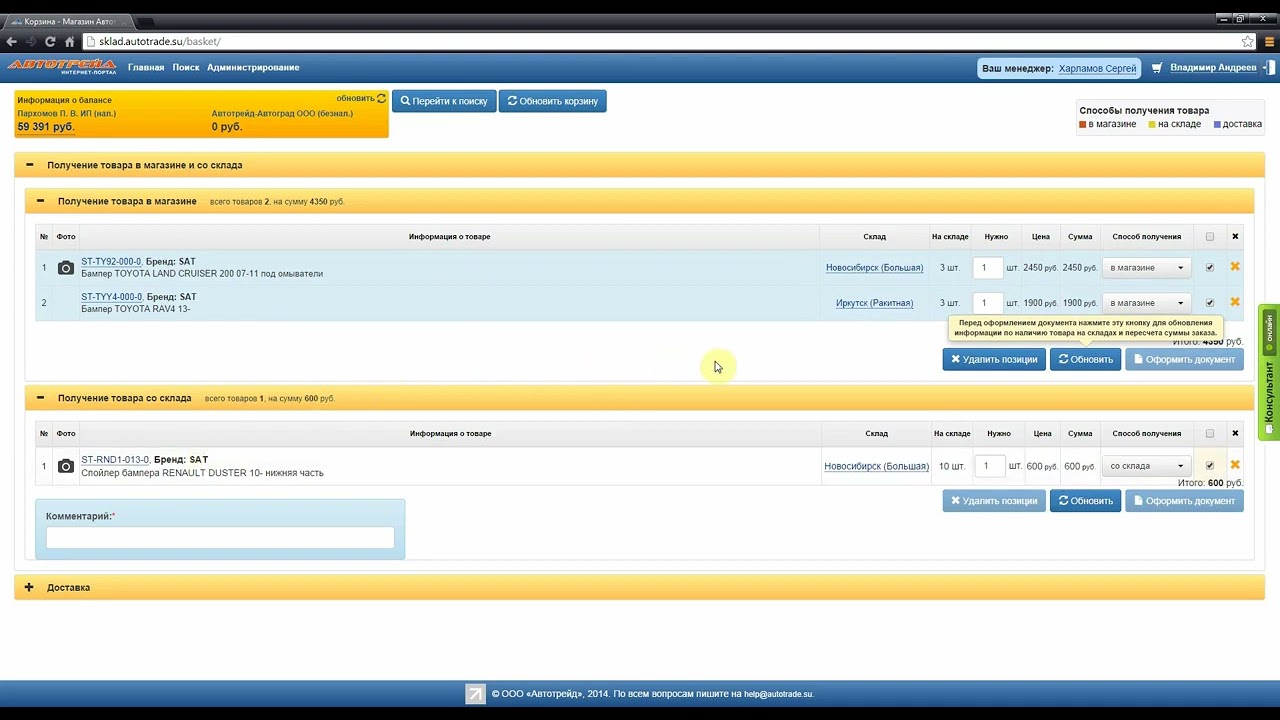This screenshot has height=720, width=1280.
Task: Open Новосибирск (Большая) link for ST-TY92-000-0
Action: (874, 268)
